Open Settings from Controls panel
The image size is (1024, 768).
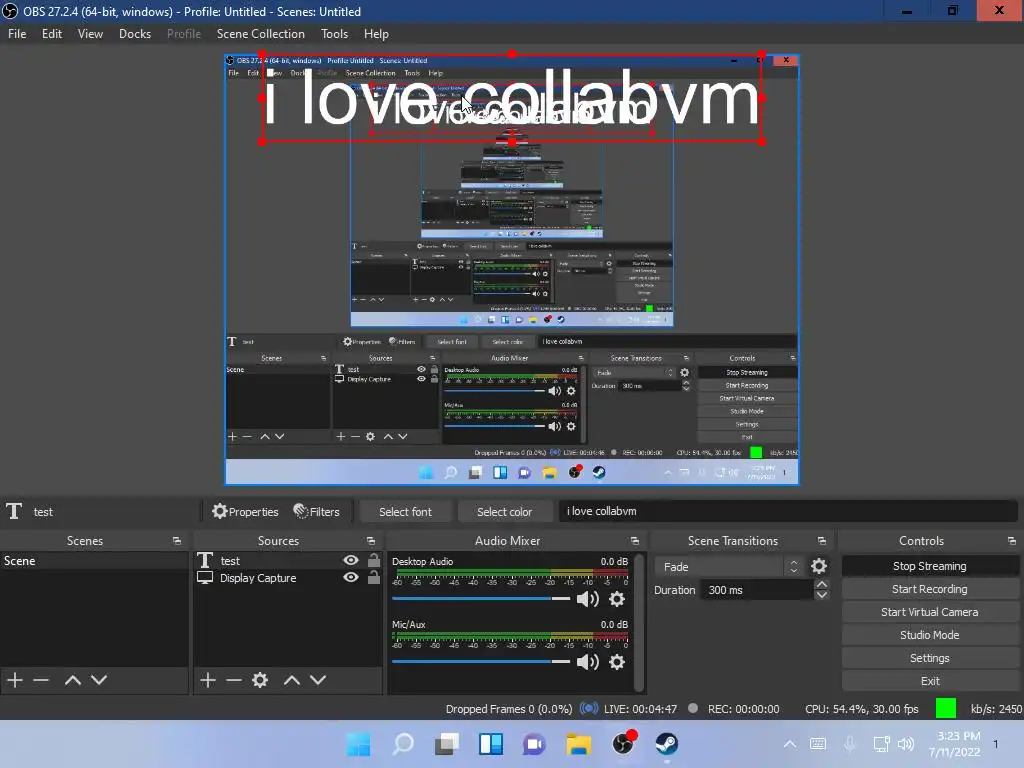click(x=929, y=658)
